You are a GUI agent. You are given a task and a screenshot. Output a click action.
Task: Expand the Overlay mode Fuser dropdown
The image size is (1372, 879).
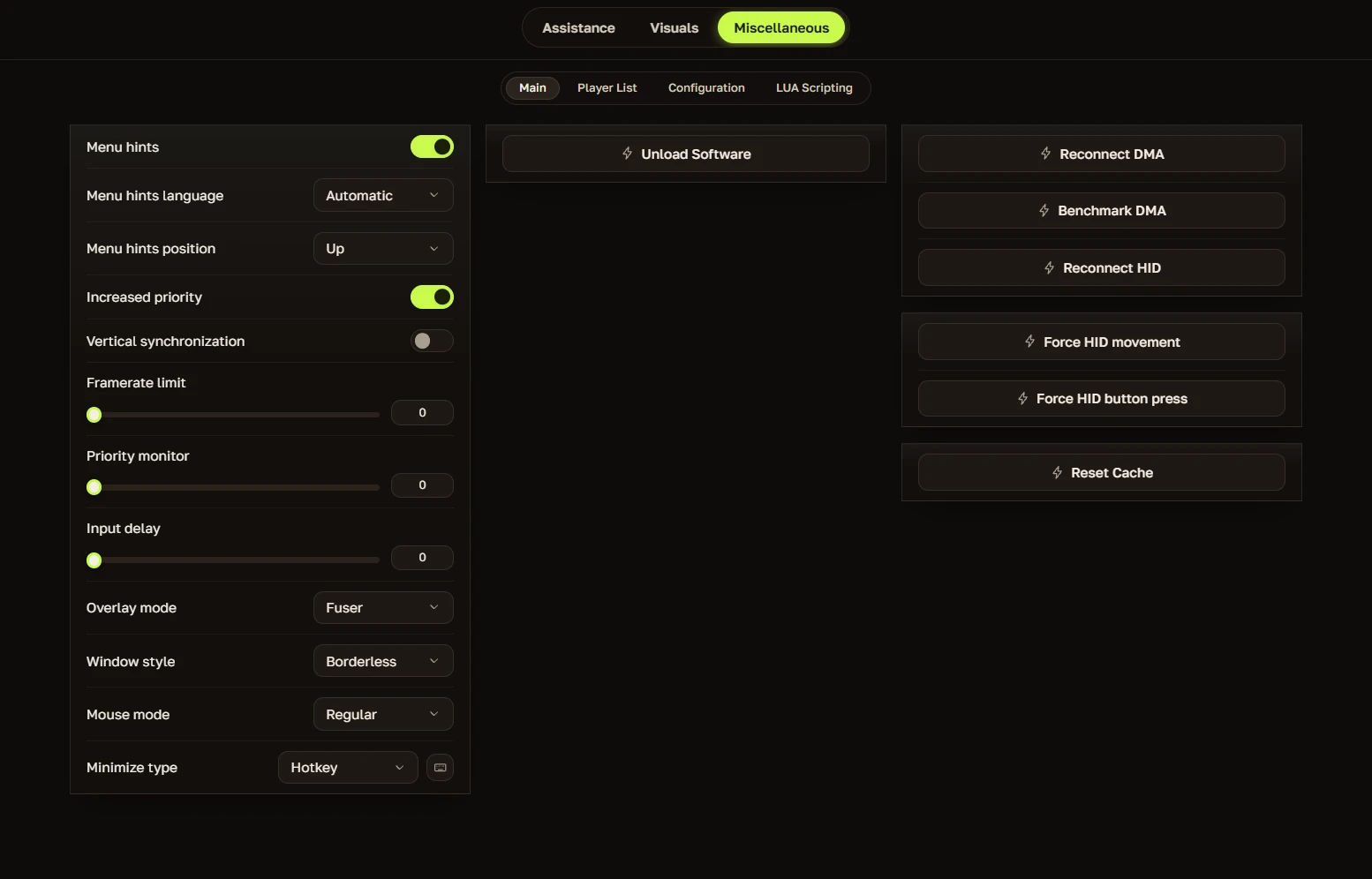(x=383, y=607)
